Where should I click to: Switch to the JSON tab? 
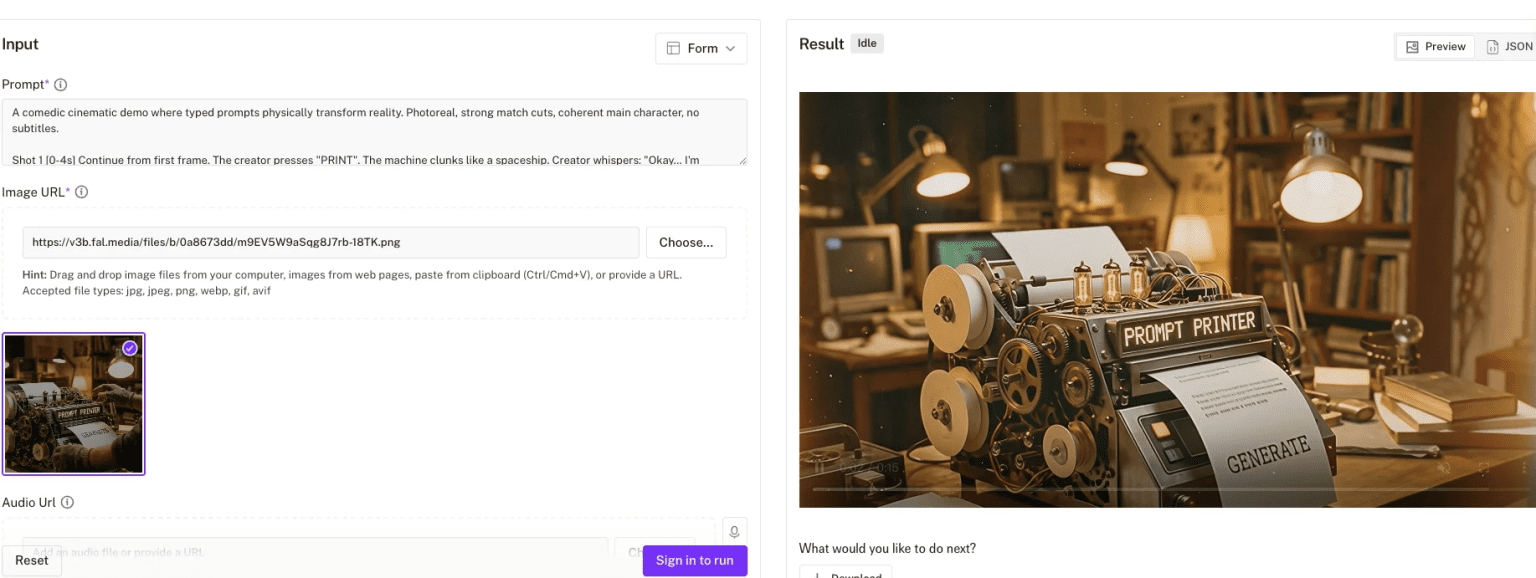[1509, 47]
